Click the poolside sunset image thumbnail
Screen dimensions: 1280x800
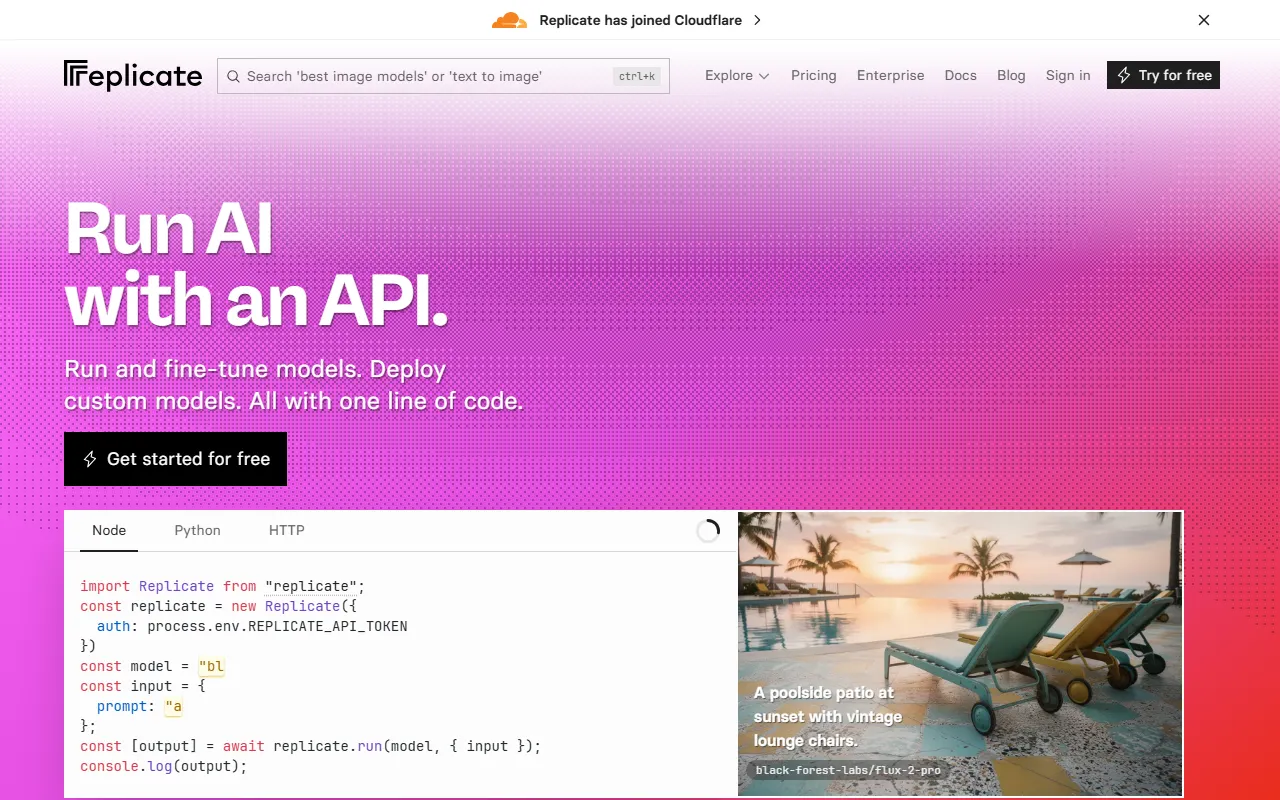click(960, 650)
